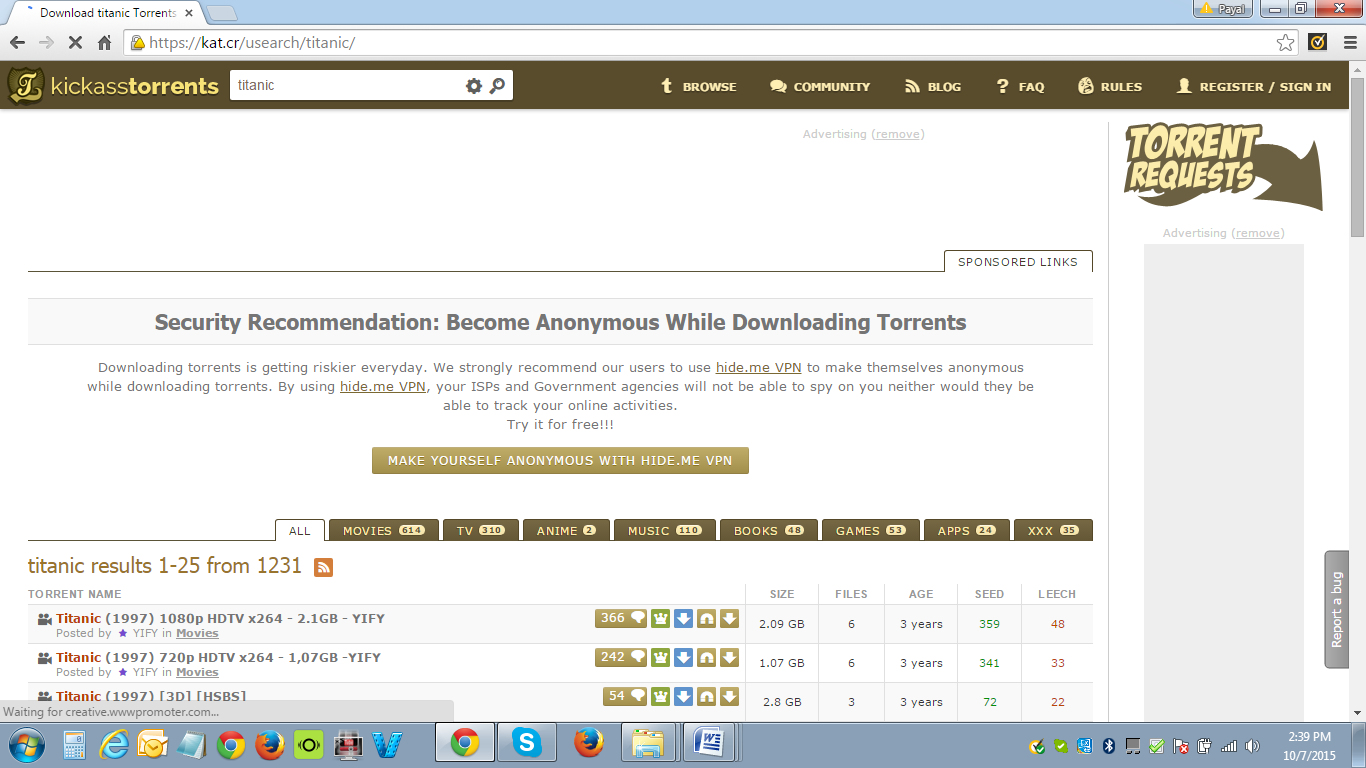Open FAQ in site navigation
The height and width of the screenshot is (768, 1366).
coord(1020,87)
